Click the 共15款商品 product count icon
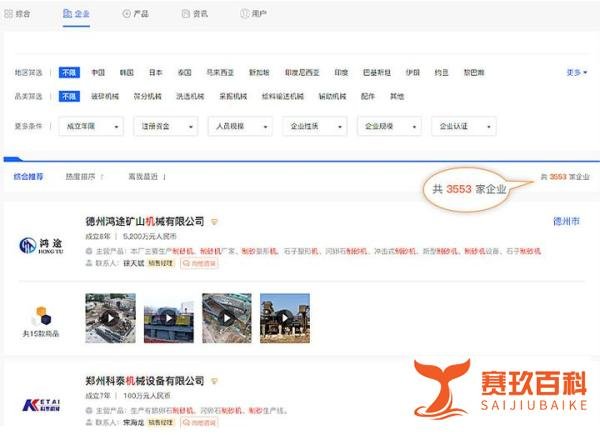600x435 pixels. [41, 316]
